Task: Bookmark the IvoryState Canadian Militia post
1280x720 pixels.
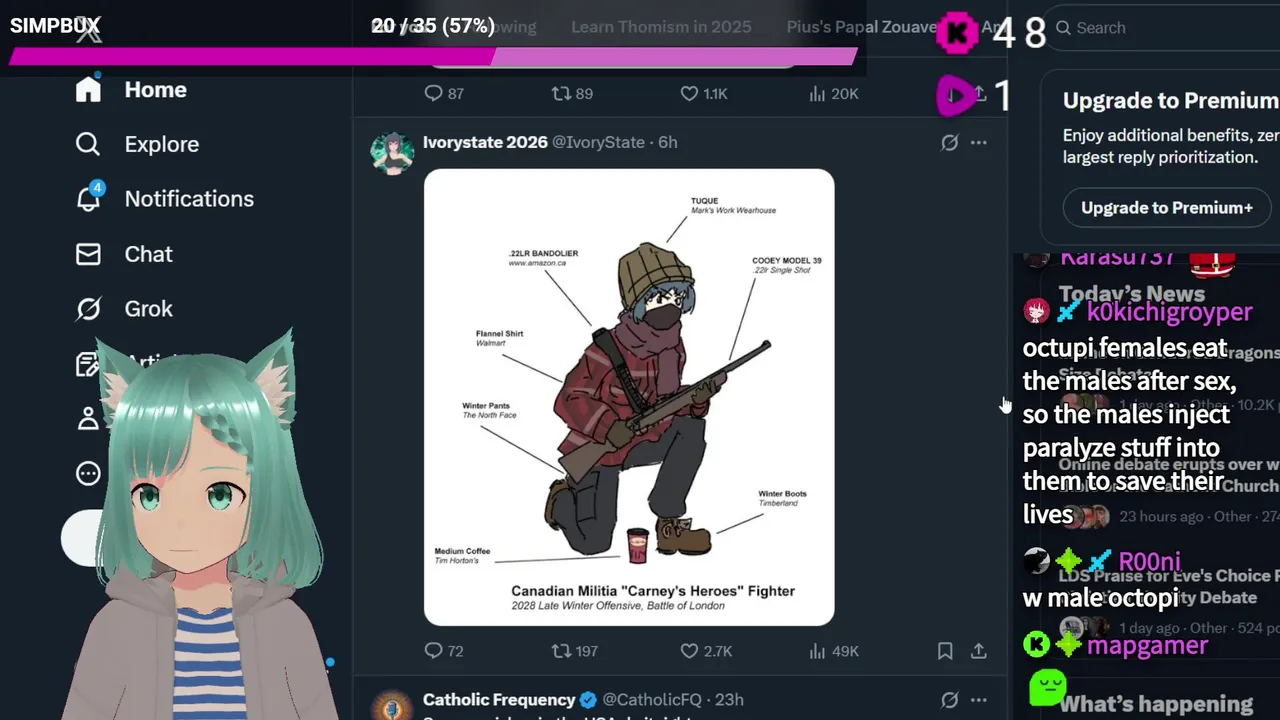Action: 945,651
